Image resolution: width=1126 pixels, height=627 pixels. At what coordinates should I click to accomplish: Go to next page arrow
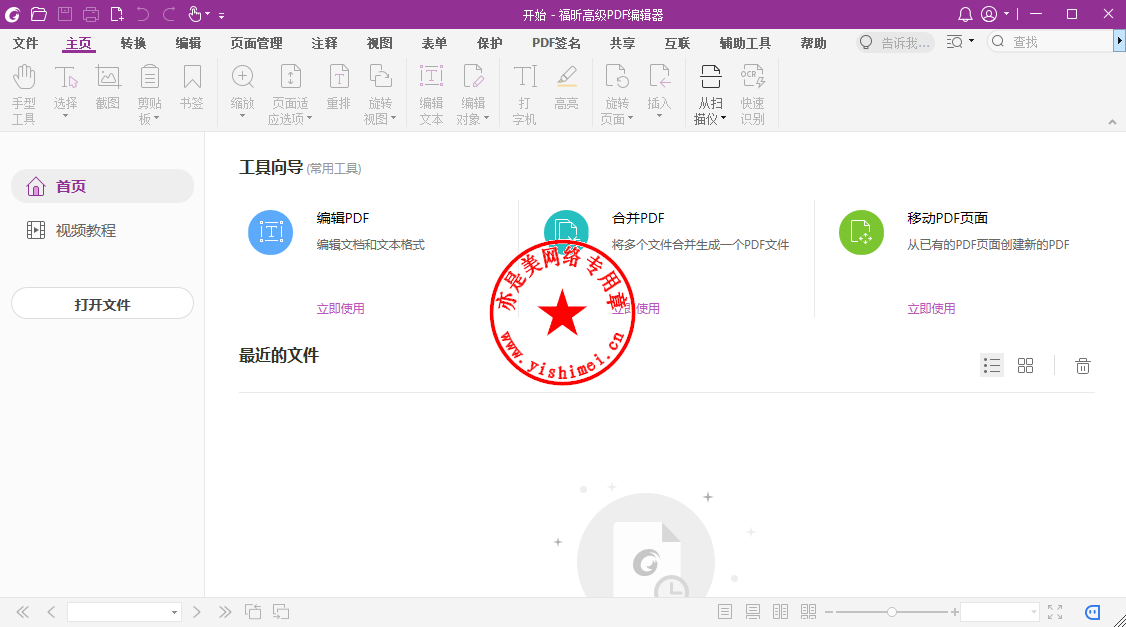[x=197, y=612]
